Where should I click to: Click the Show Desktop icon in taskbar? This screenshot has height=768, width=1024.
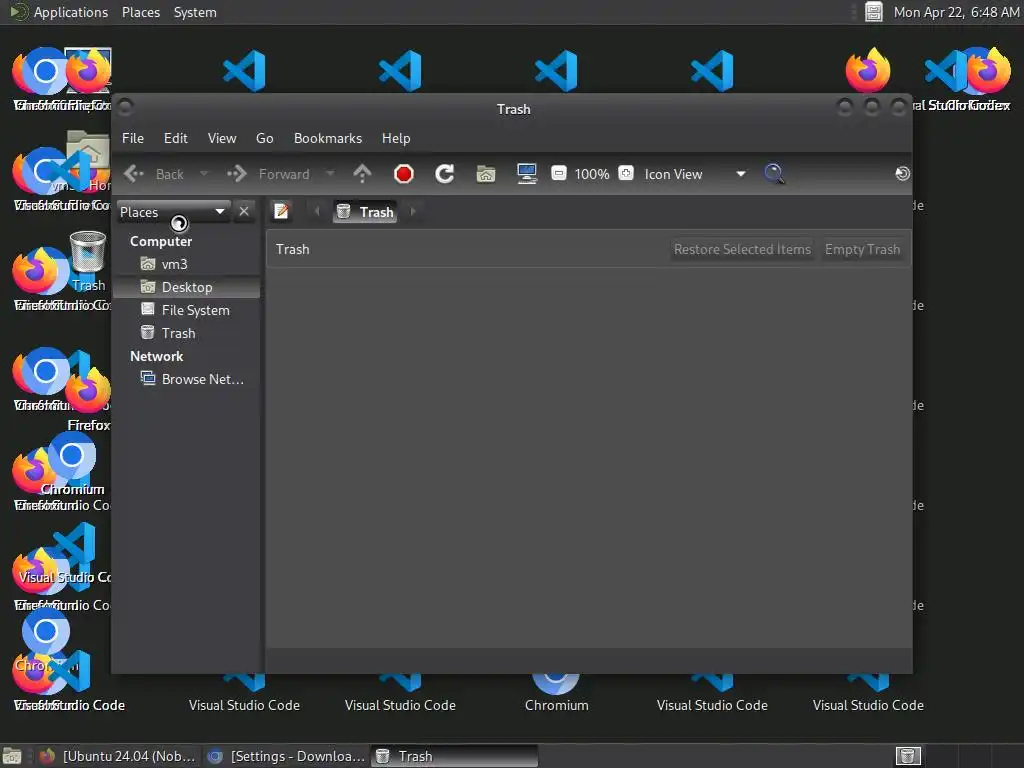tap(12, 756)
